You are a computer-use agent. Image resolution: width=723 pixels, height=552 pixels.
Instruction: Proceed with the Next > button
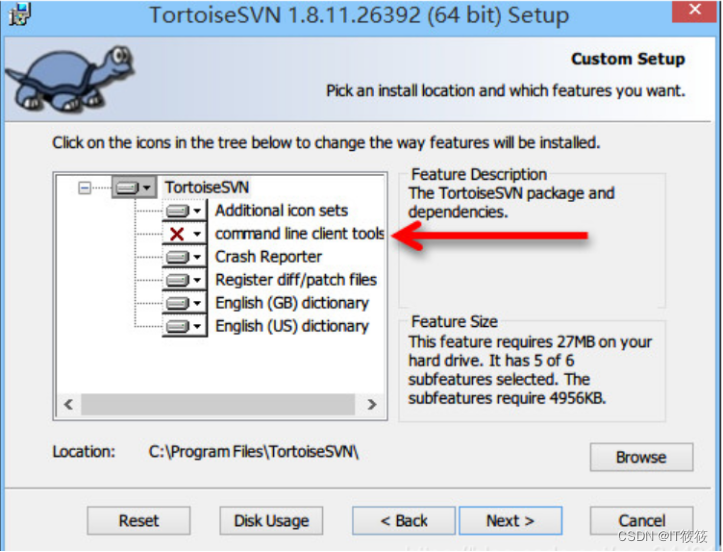pyautogui.click(x=510, y=521)
